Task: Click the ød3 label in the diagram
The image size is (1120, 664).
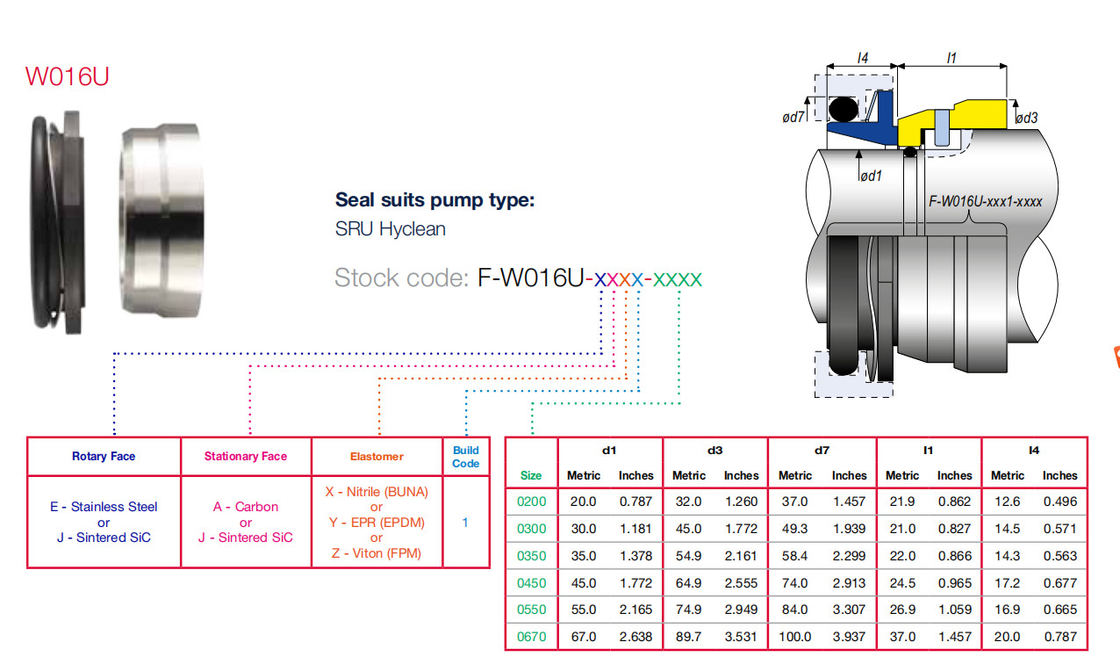Action: tap(1026, 118)
